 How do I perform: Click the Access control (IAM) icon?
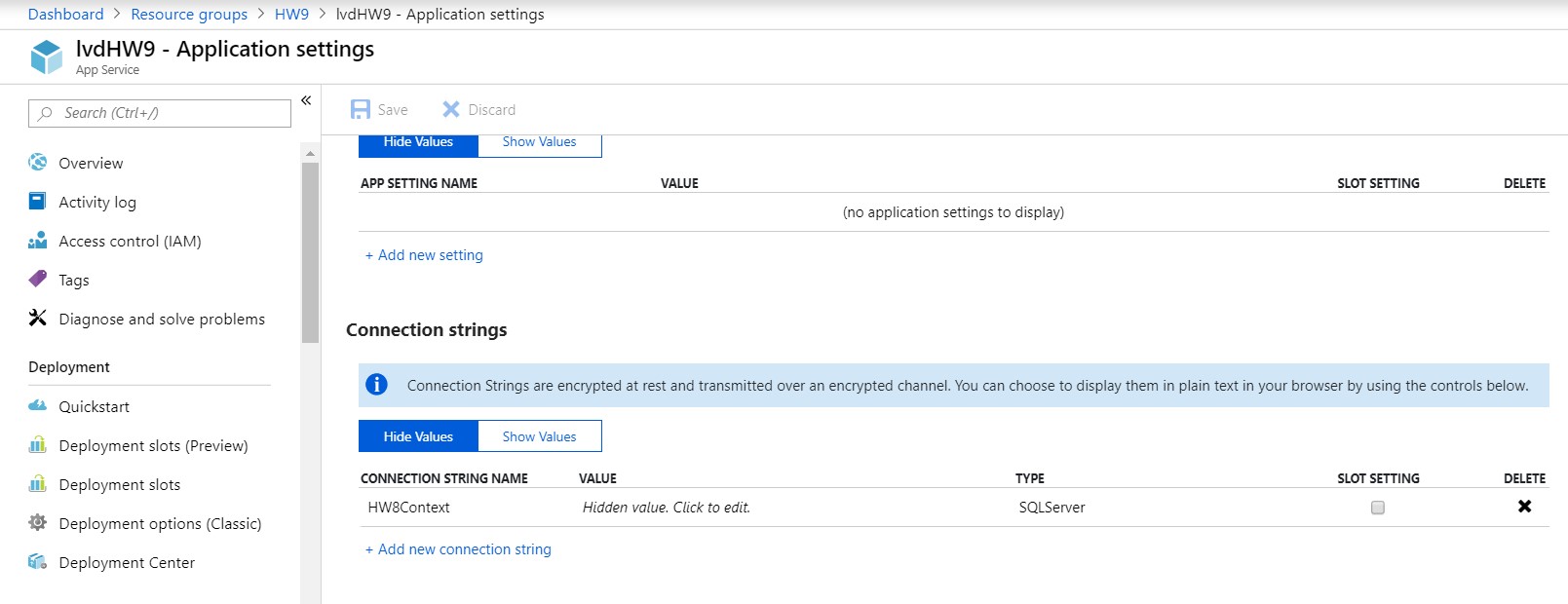pos(38,241)
